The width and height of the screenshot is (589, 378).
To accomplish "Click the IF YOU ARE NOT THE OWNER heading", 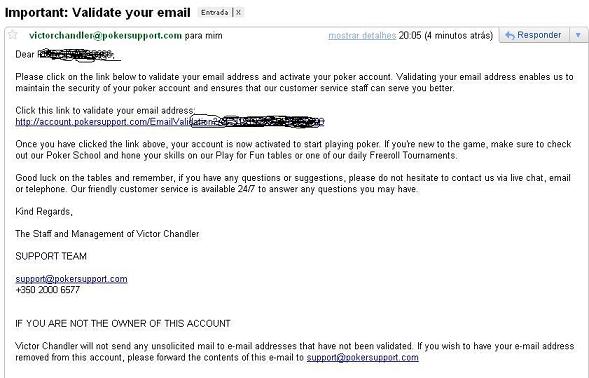I will [x=123, y=324].
